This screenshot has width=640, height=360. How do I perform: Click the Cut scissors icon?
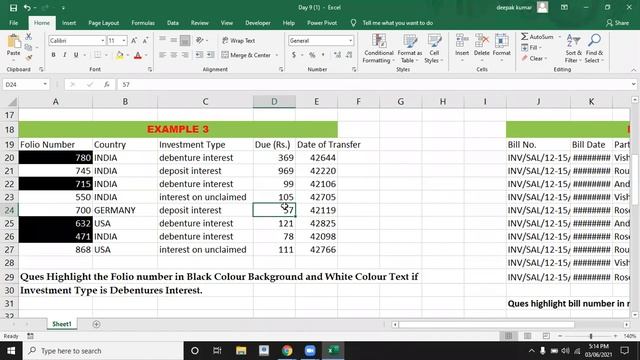(29, 37)
